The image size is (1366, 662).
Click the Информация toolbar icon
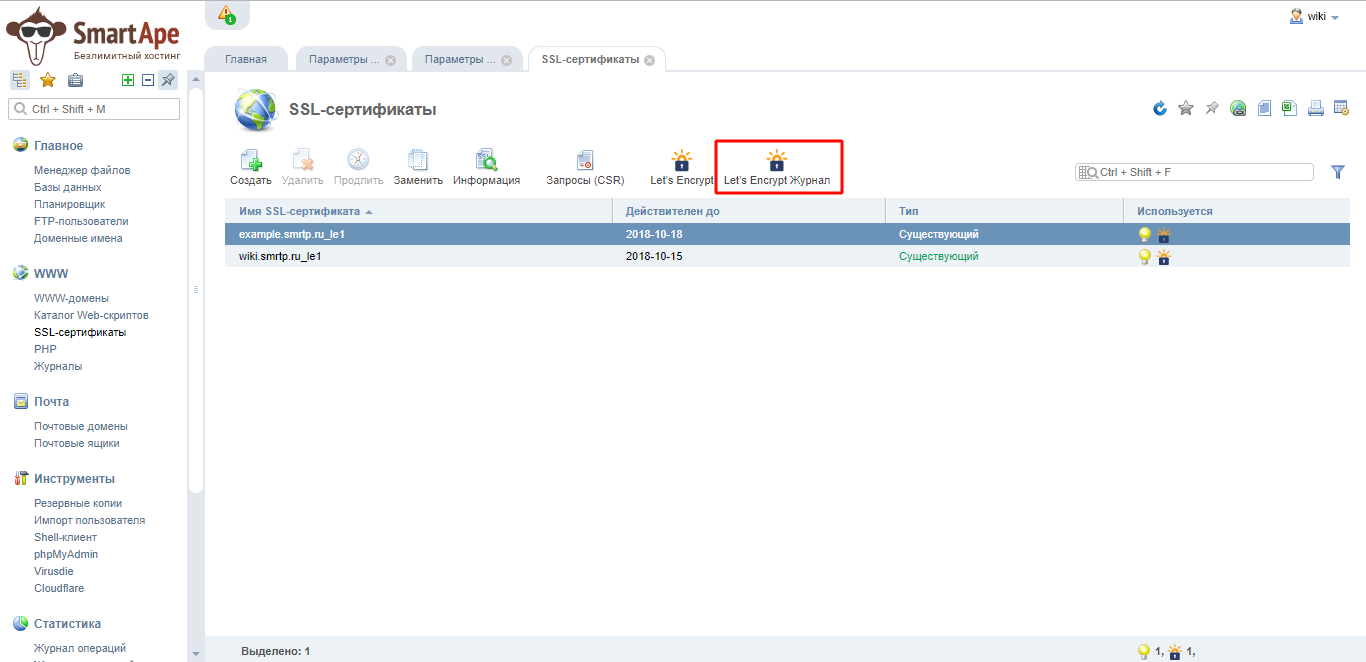(x=486, y=167)
